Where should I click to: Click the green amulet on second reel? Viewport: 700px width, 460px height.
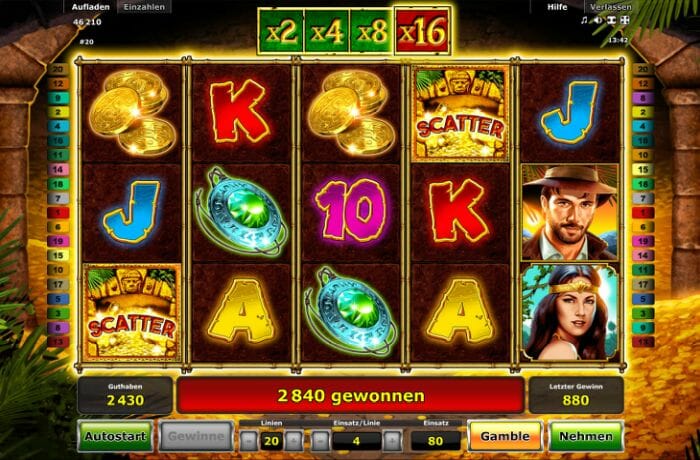click(x=241, y=213)
